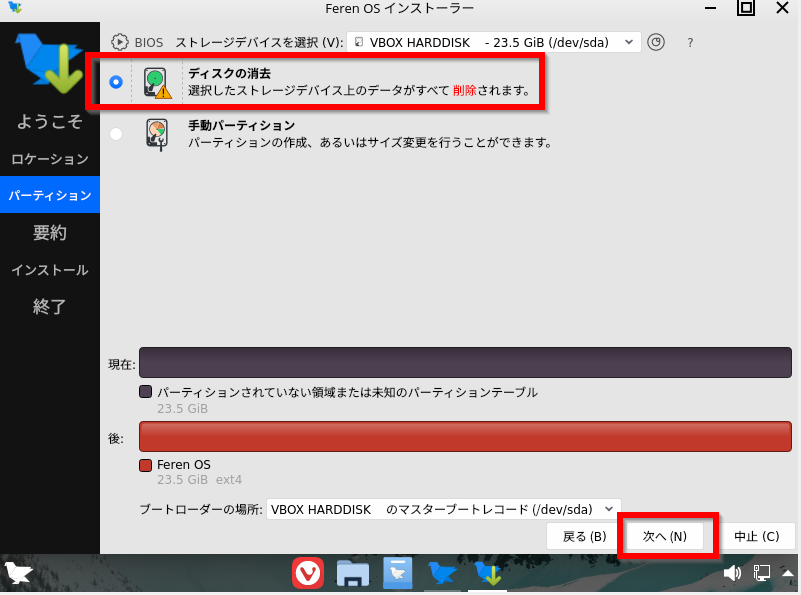Click the question mark help icon

pyautogui.click(x=690, y=42)
